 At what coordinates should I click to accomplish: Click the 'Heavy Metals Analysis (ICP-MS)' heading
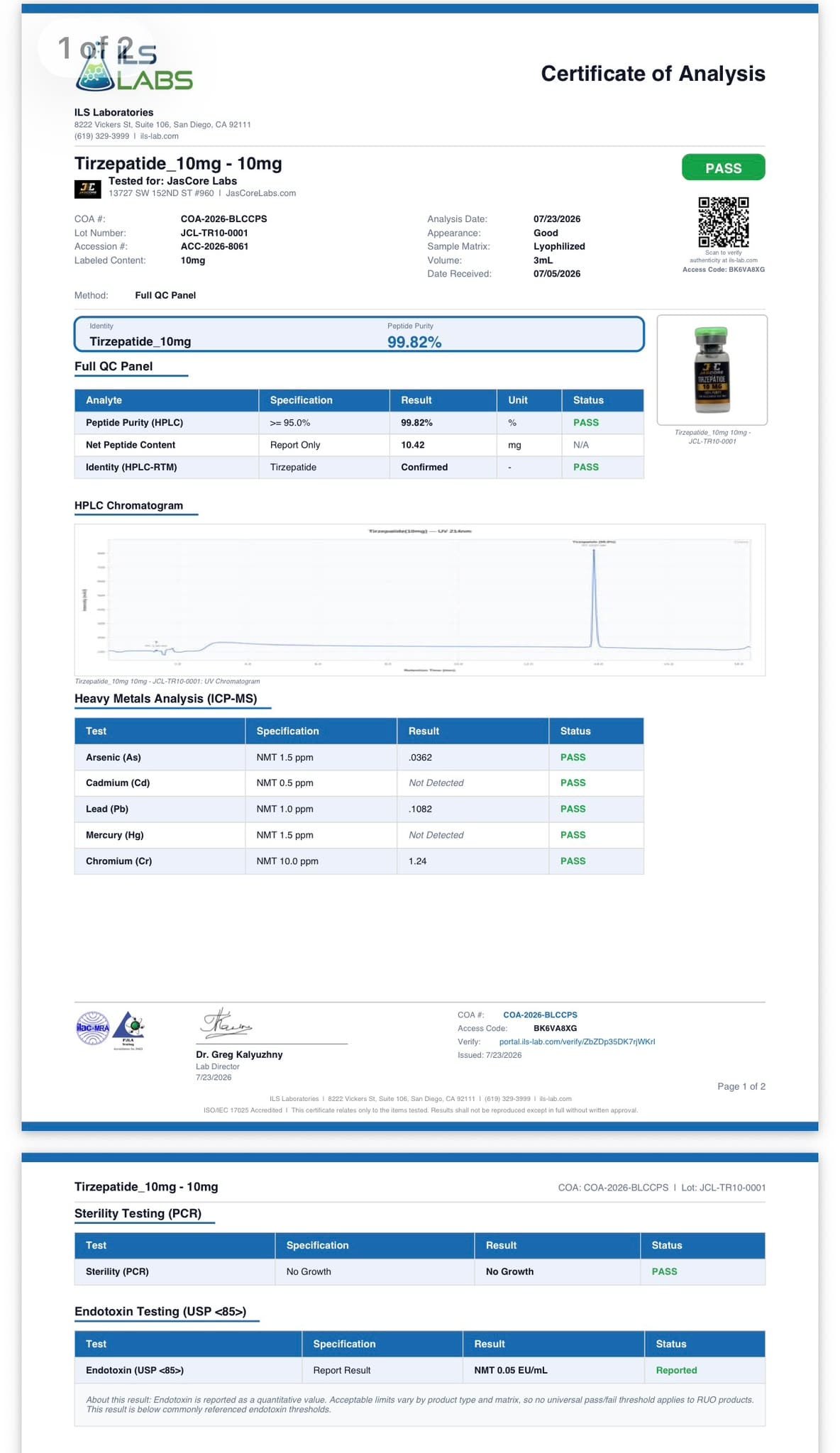click(165, 698)
